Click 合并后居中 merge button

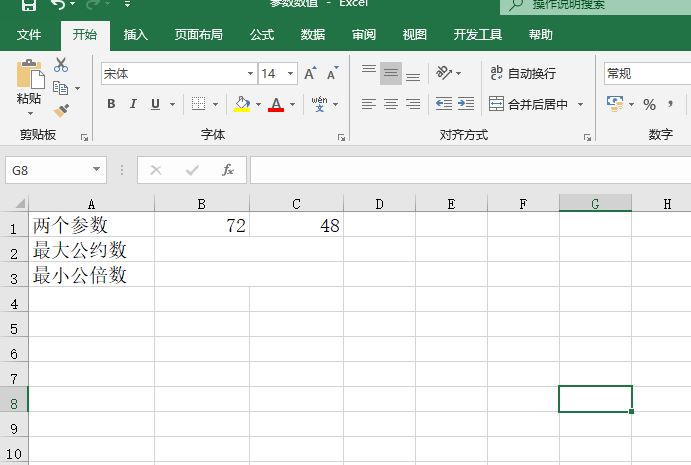pos(529,104)
